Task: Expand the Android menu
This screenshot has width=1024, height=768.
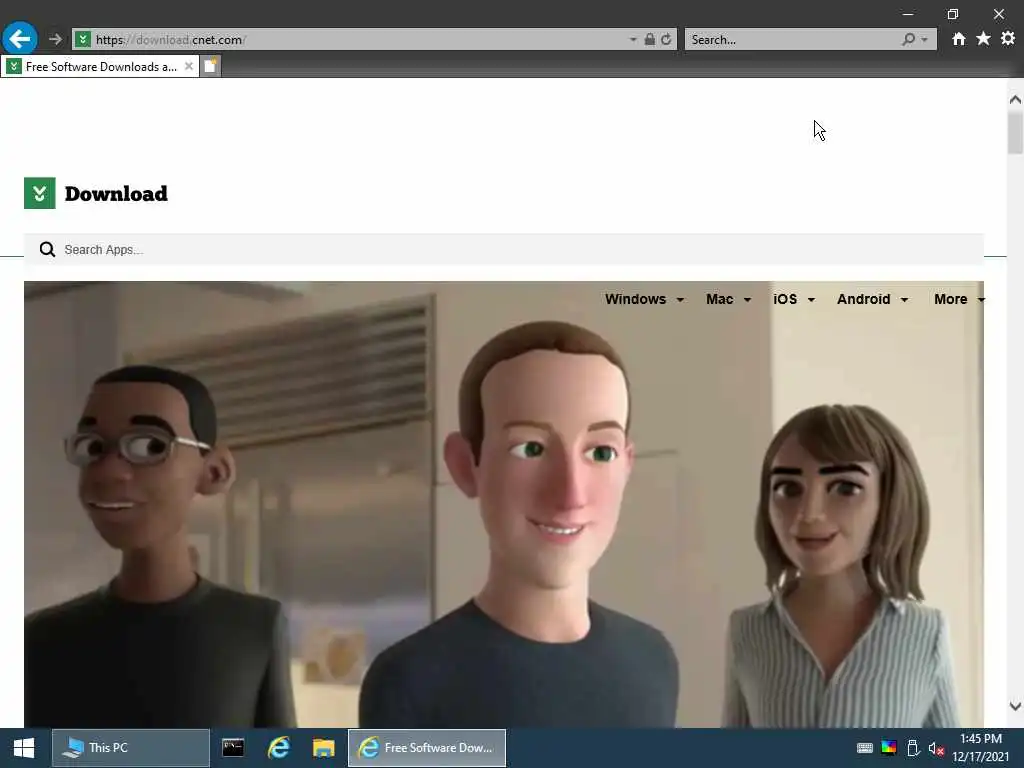Action: pos(872,299)
